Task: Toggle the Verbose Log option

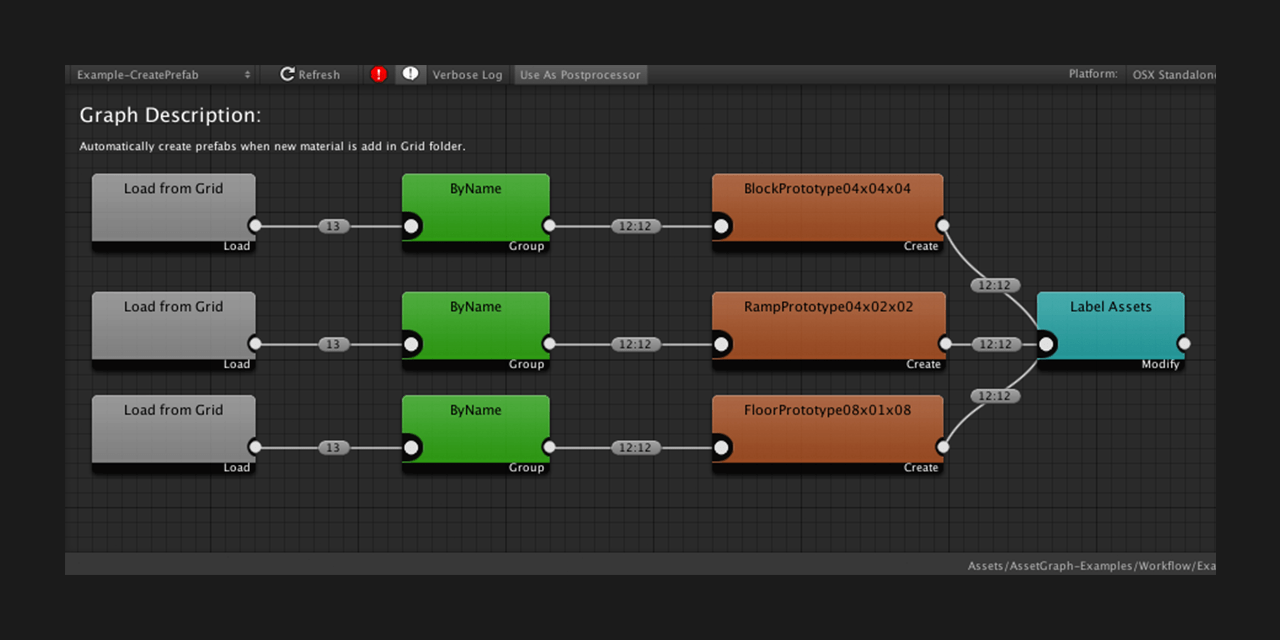Action: click(467, 74)
